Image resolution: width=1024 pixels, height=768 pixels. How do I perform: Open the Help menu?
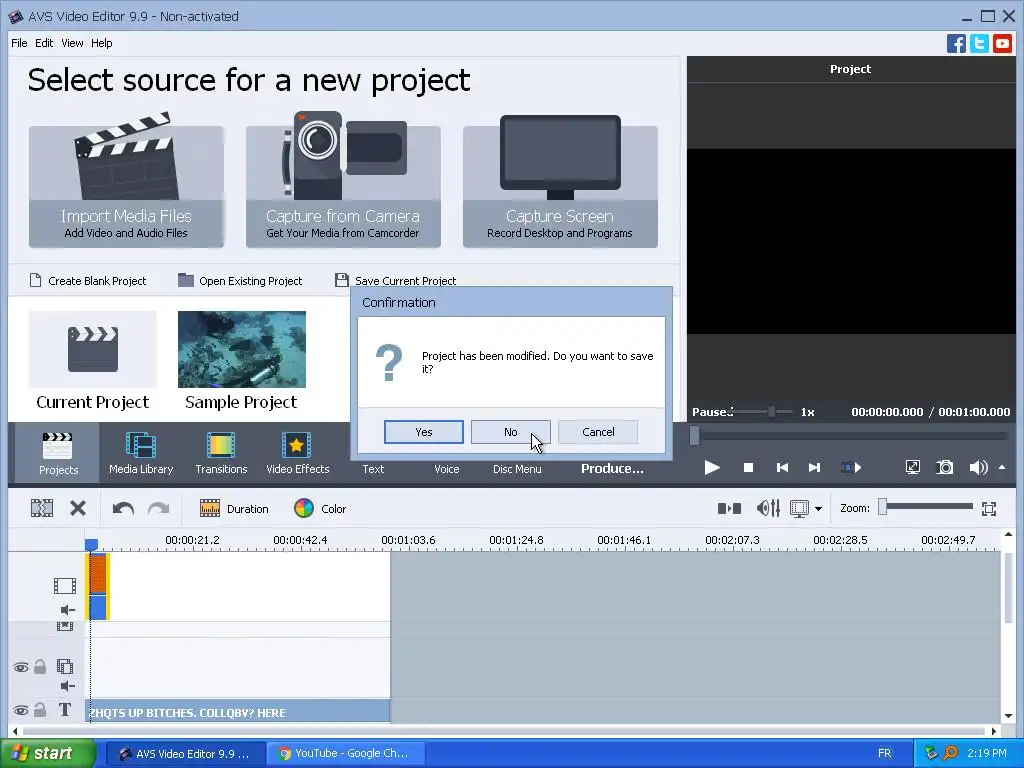(x=101, y=43)
